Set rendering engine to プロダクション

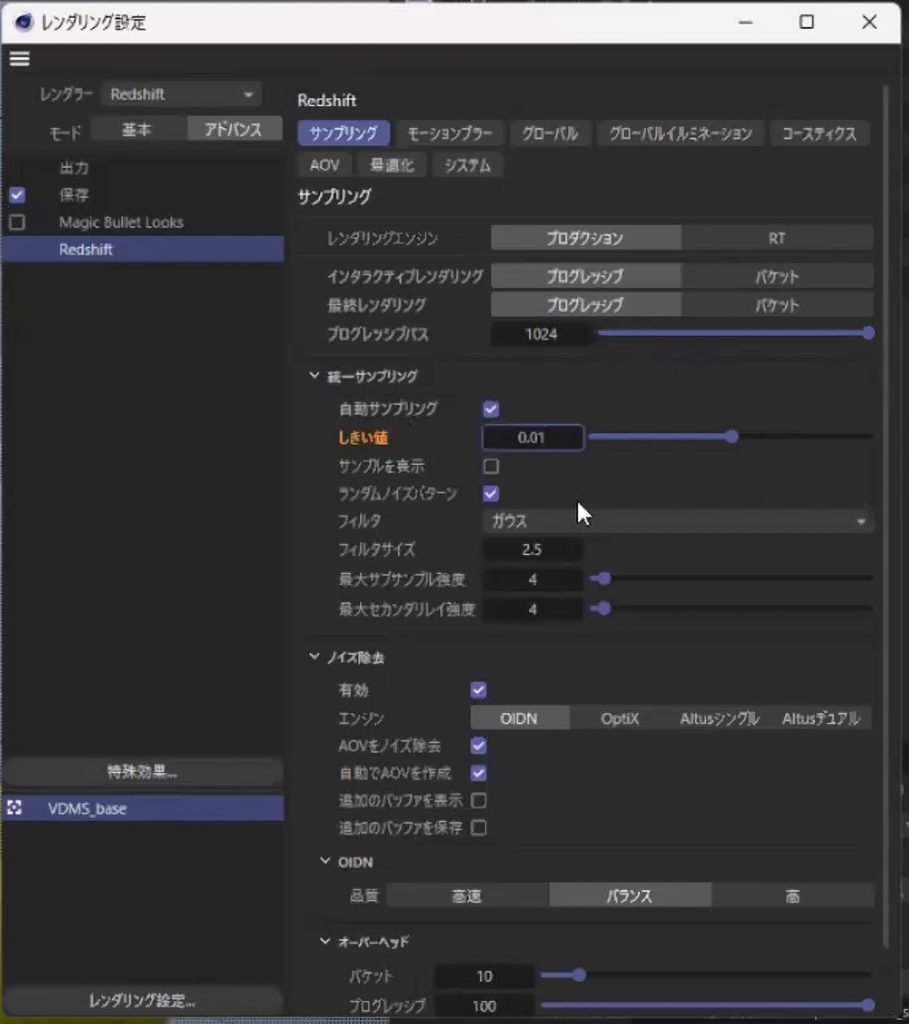pos(586,238)
